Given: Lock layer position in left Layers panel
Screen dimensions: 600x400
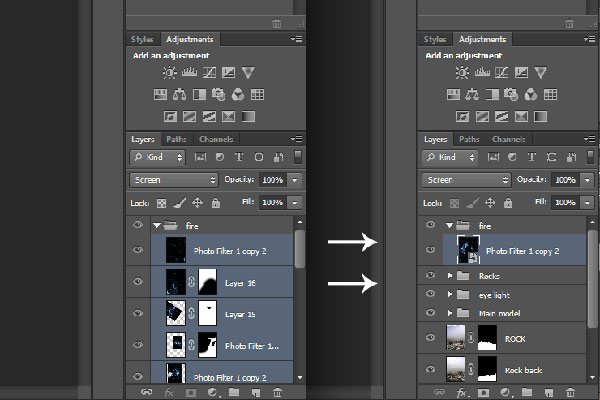Looking at the screenshot, I should click(x=197, y=203).
